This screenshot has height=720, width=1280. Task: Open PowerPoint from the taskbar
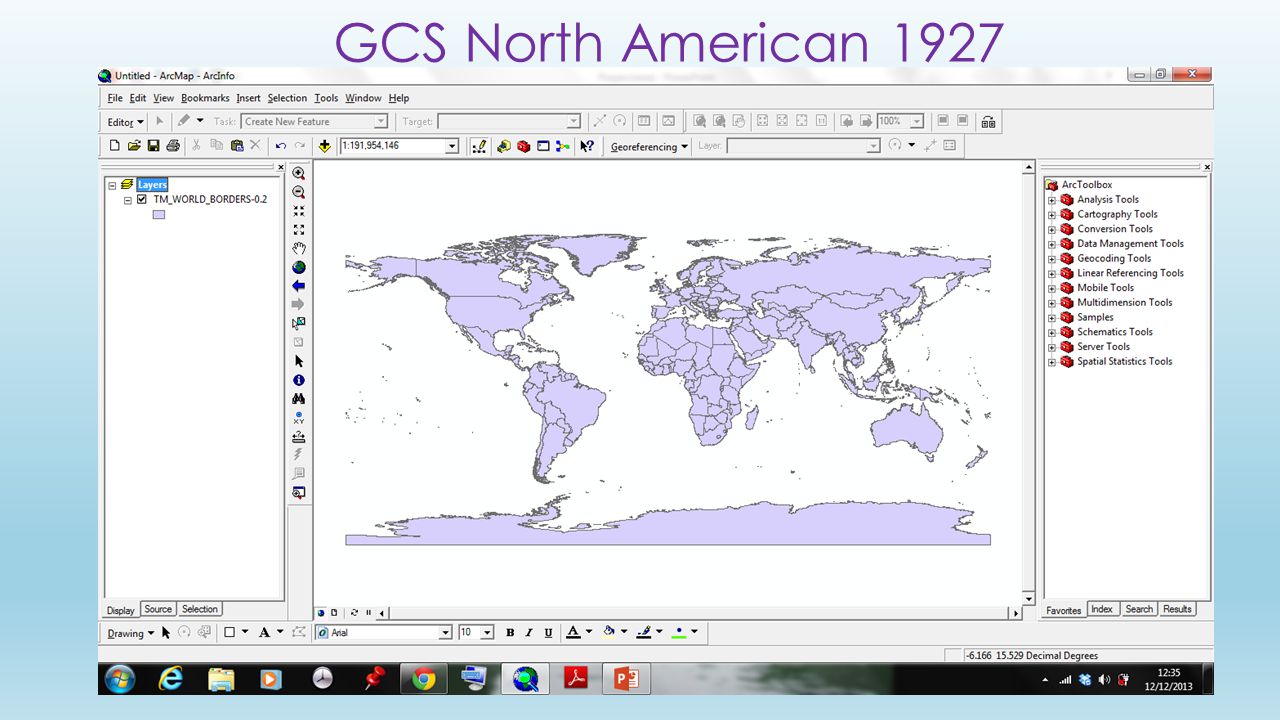627,679
